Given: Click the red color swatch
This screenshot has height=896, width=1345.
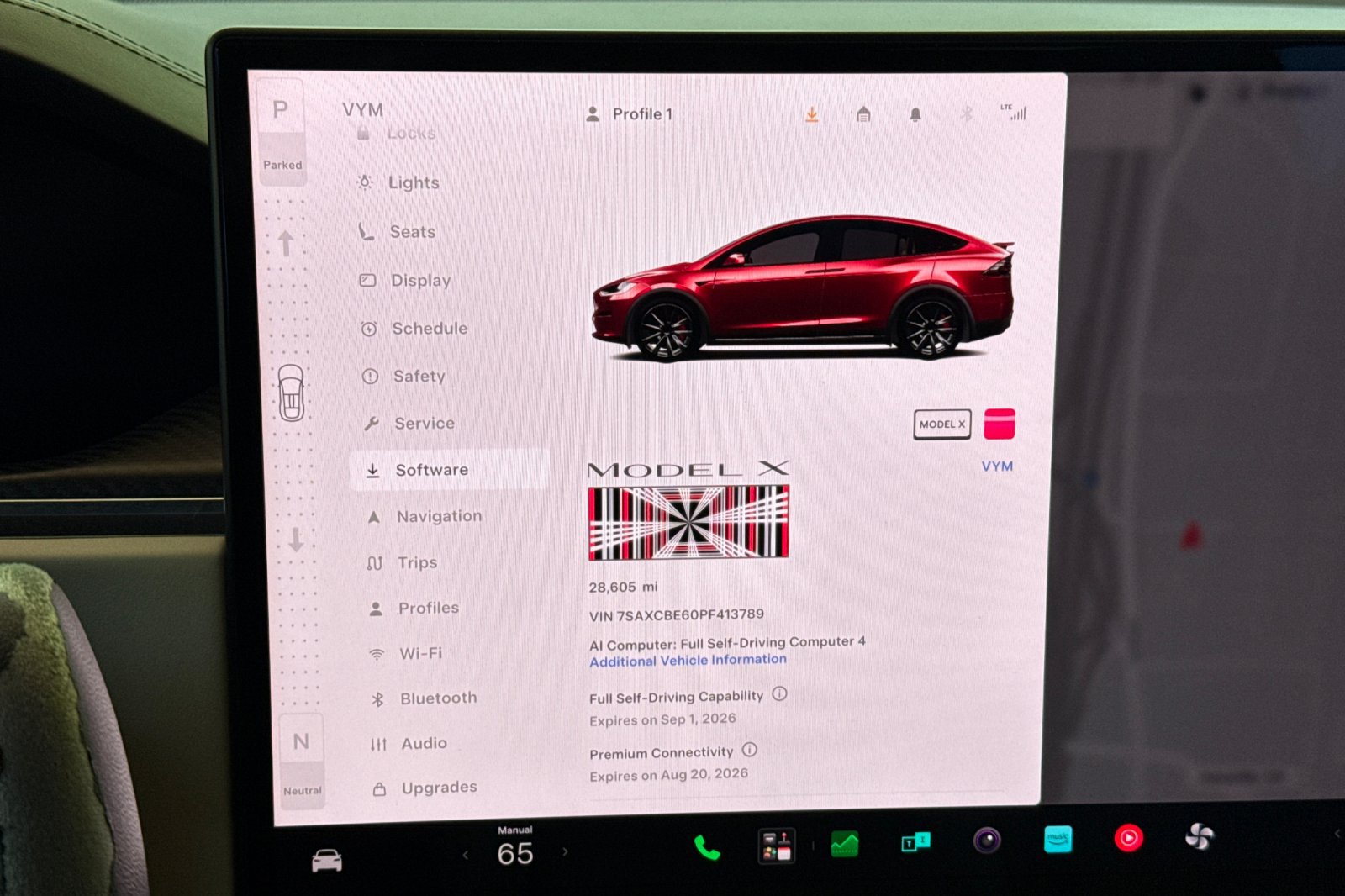Looking at the screenshot, I should click(x=1000, y=424).
